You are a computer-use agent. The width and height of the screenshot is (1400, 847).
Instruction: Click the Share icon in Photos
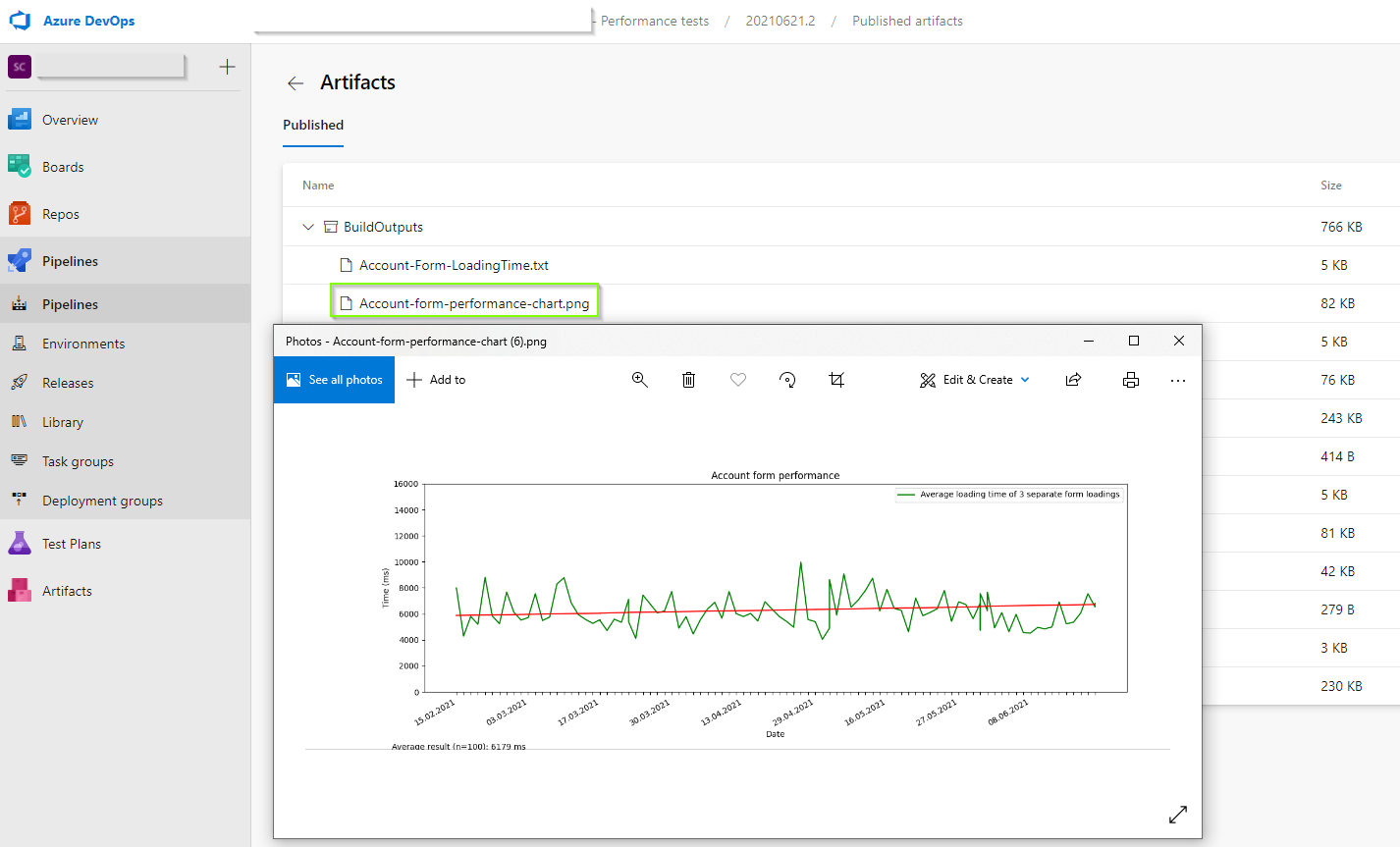tap(1073, 380)
